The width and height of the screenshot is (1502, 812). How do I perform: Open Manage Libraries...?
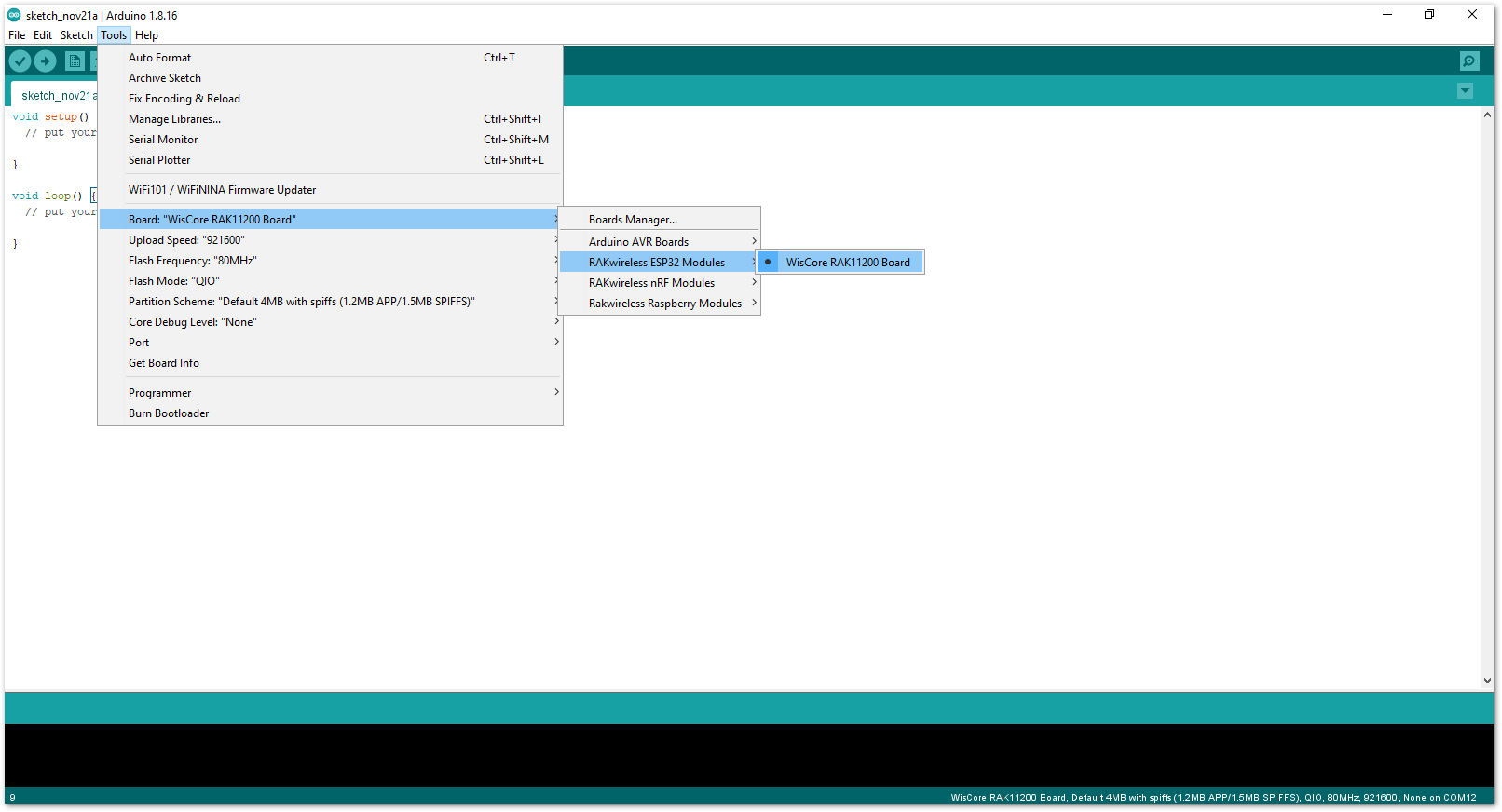pyautogui.click(x=330, y=119)
